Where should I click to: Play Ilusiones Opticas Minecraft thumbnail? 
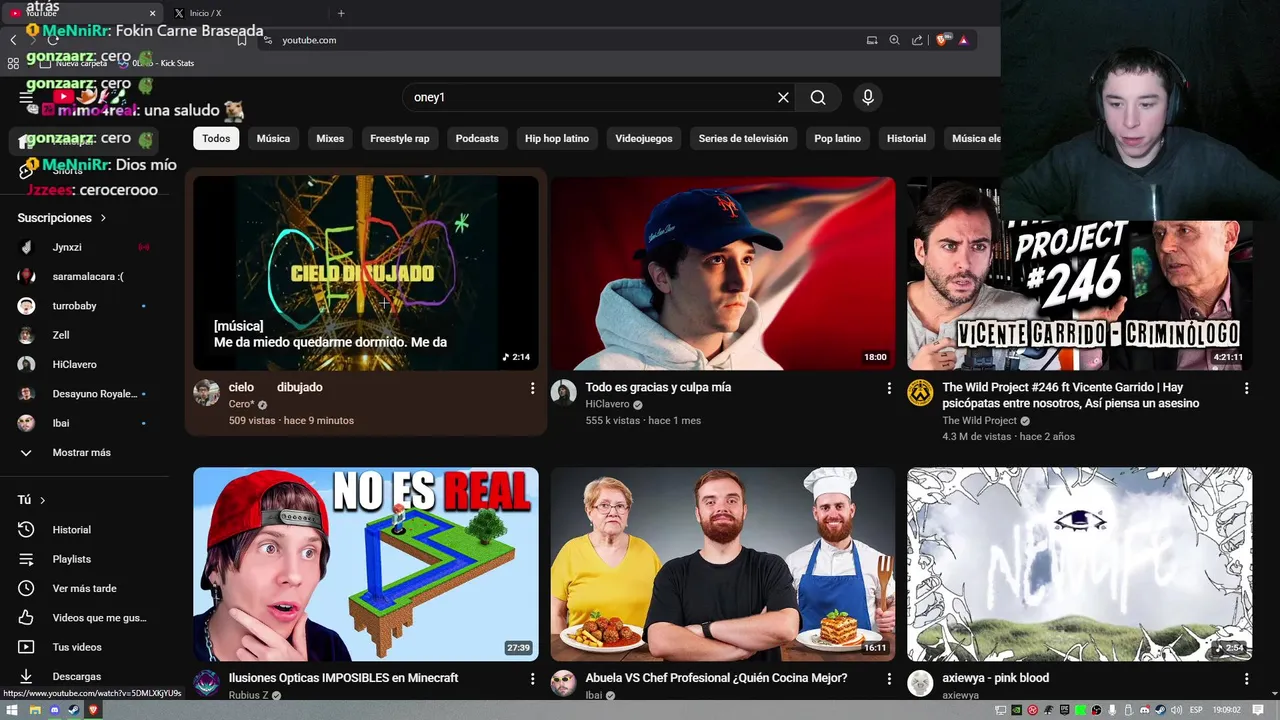(366, 564)
